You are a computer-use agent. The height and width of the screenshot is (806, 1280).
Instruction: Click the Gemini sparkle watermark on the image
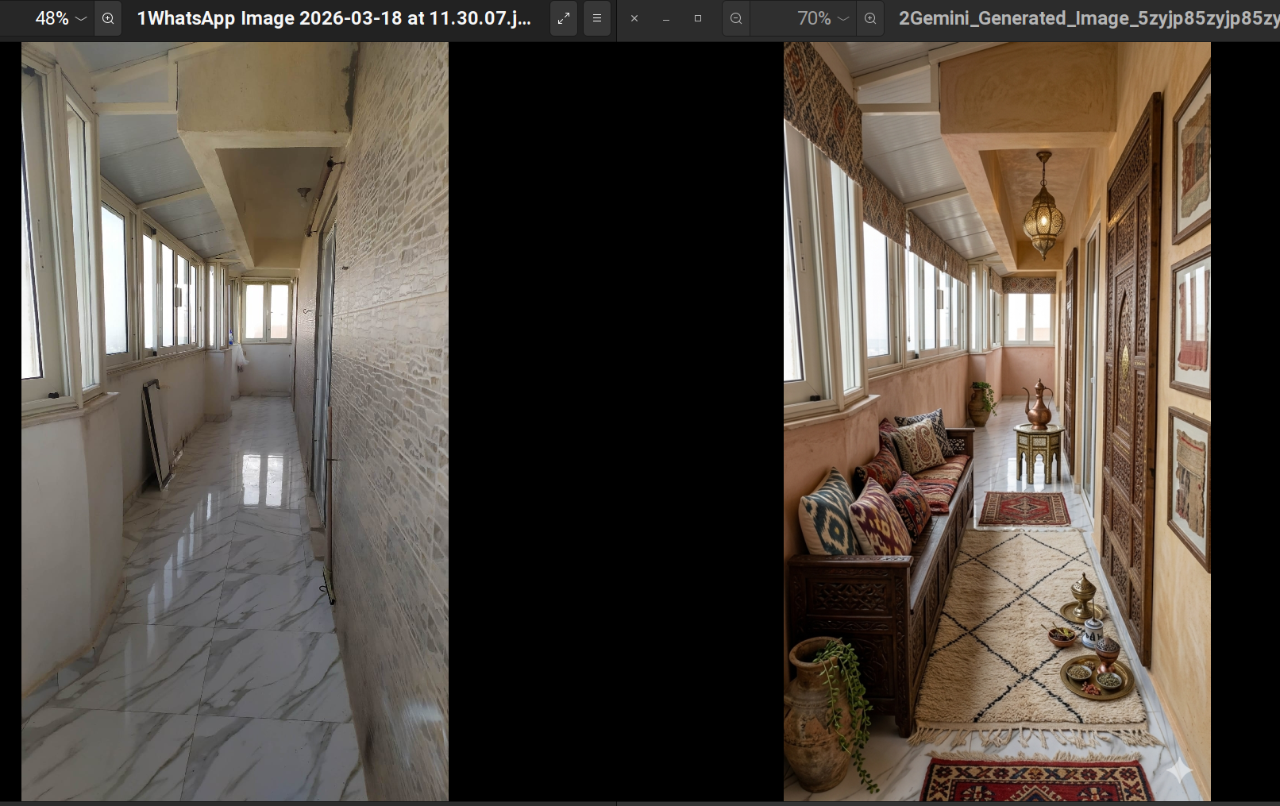[x=1179, y=772]
